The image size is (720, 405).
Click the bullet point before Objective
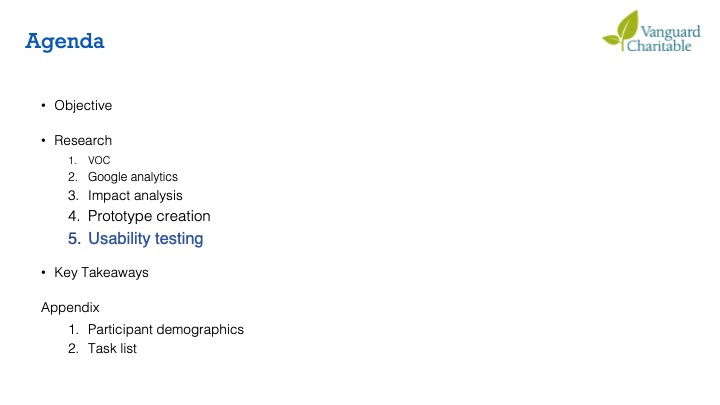[x=44, y=106]
